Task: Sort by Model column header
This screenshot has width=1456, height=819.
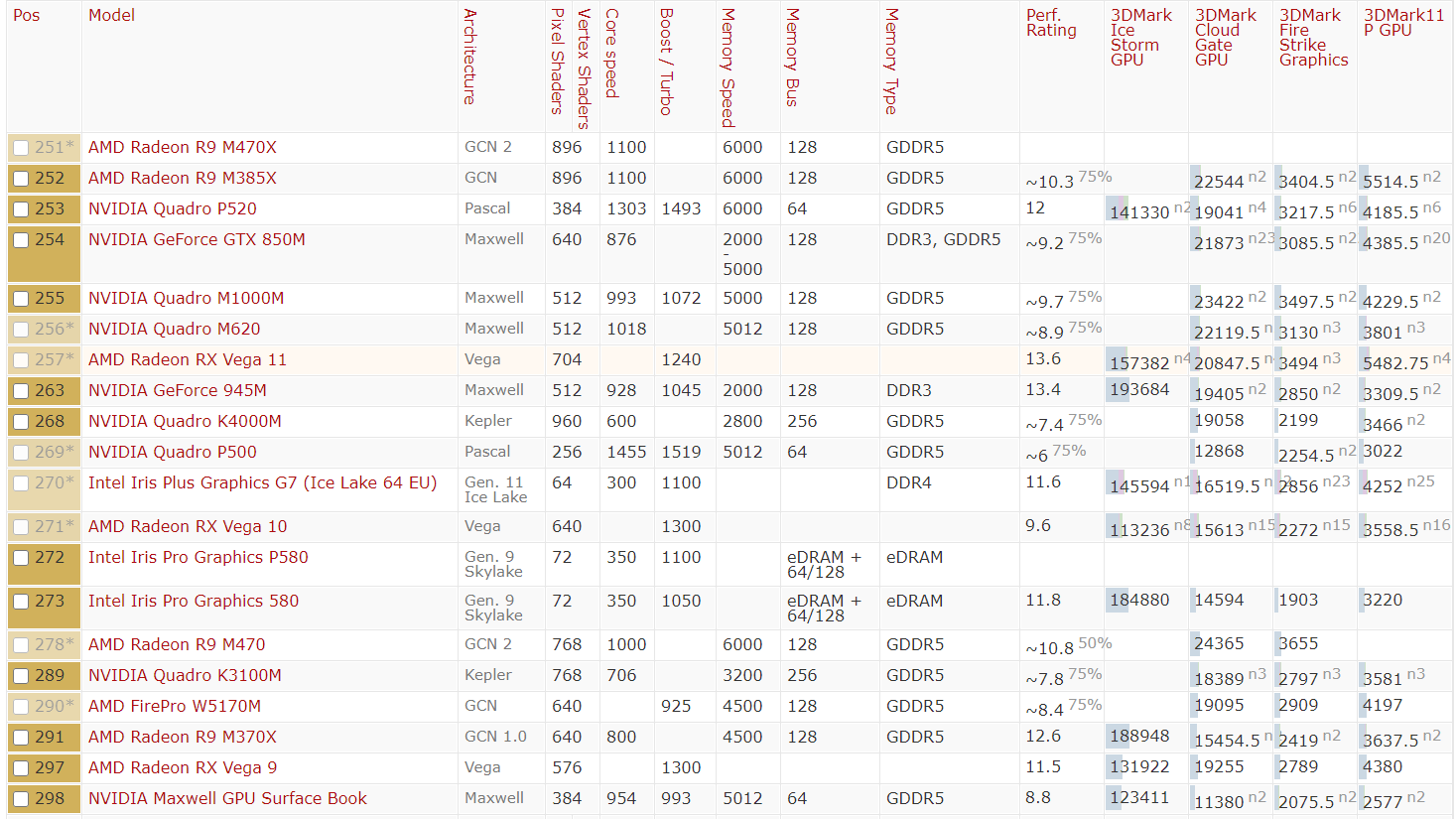Action: tap(111, 16)
